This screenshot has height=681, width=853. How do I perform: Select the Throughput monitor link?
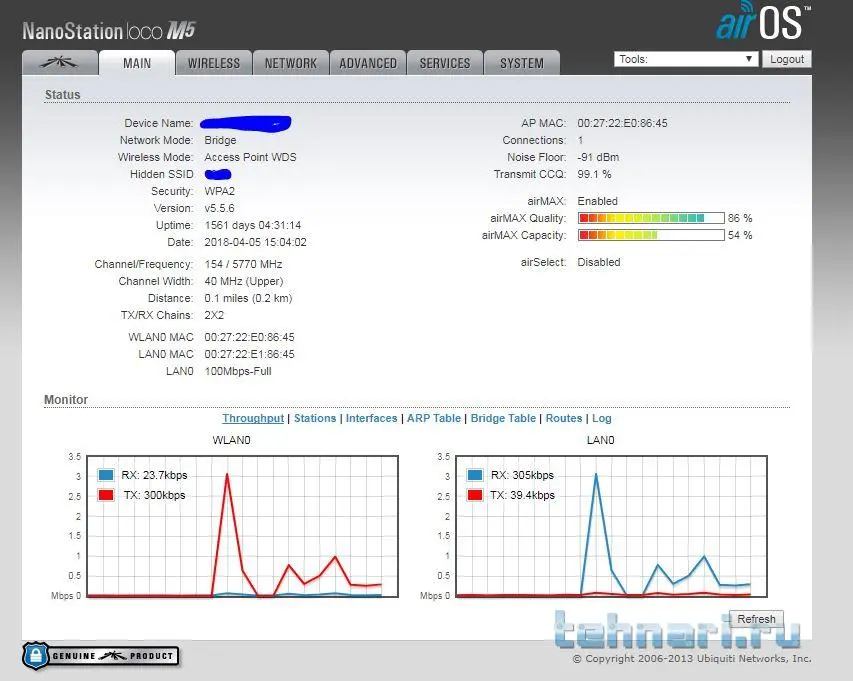pos(253,418)
